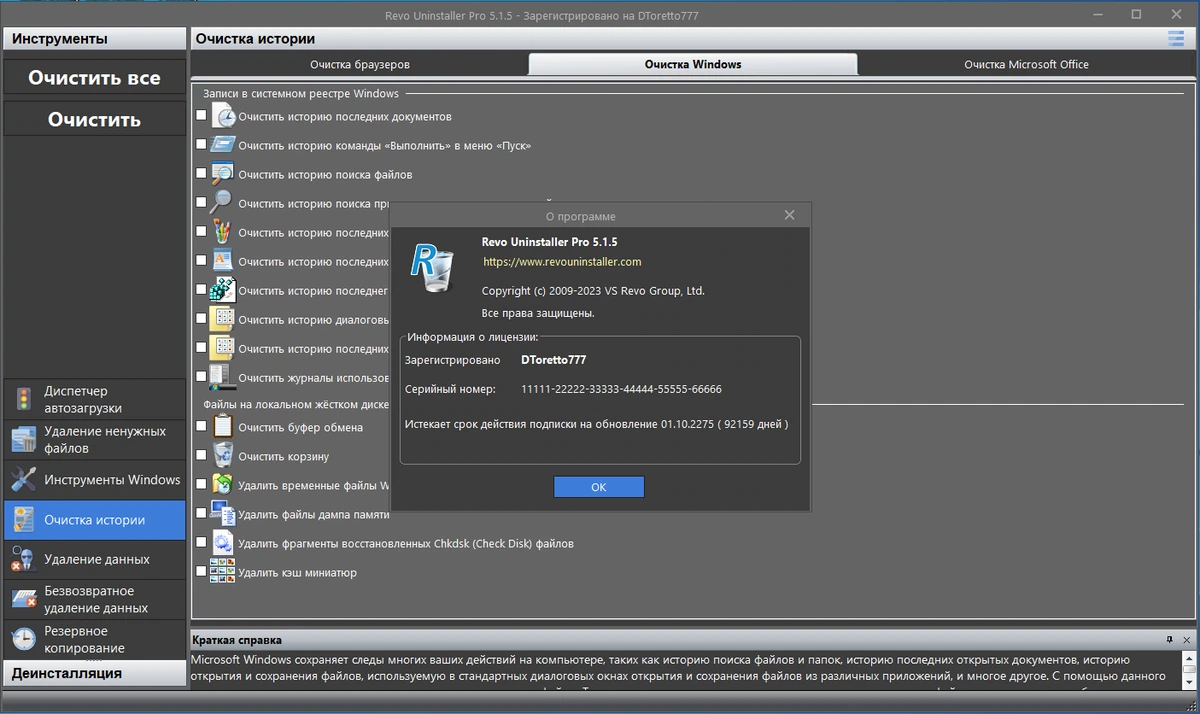Viewport: 1200px width, 714px height.
Task: Click the recycle bin icon in the list
Action: [222, 456]
